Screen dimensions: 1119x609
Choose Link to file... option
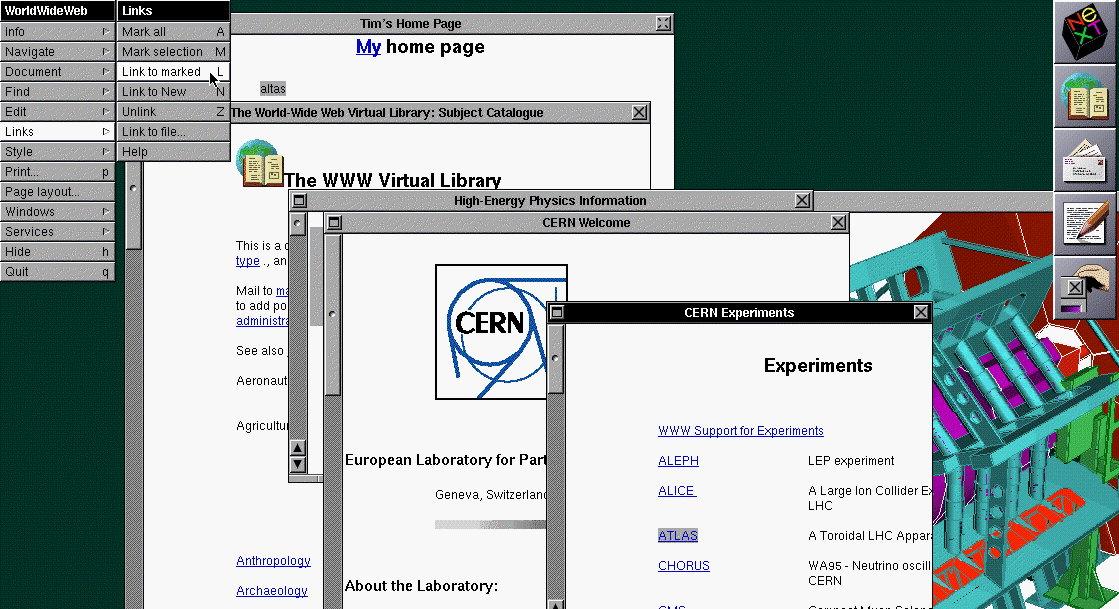(x=173, y=131)
